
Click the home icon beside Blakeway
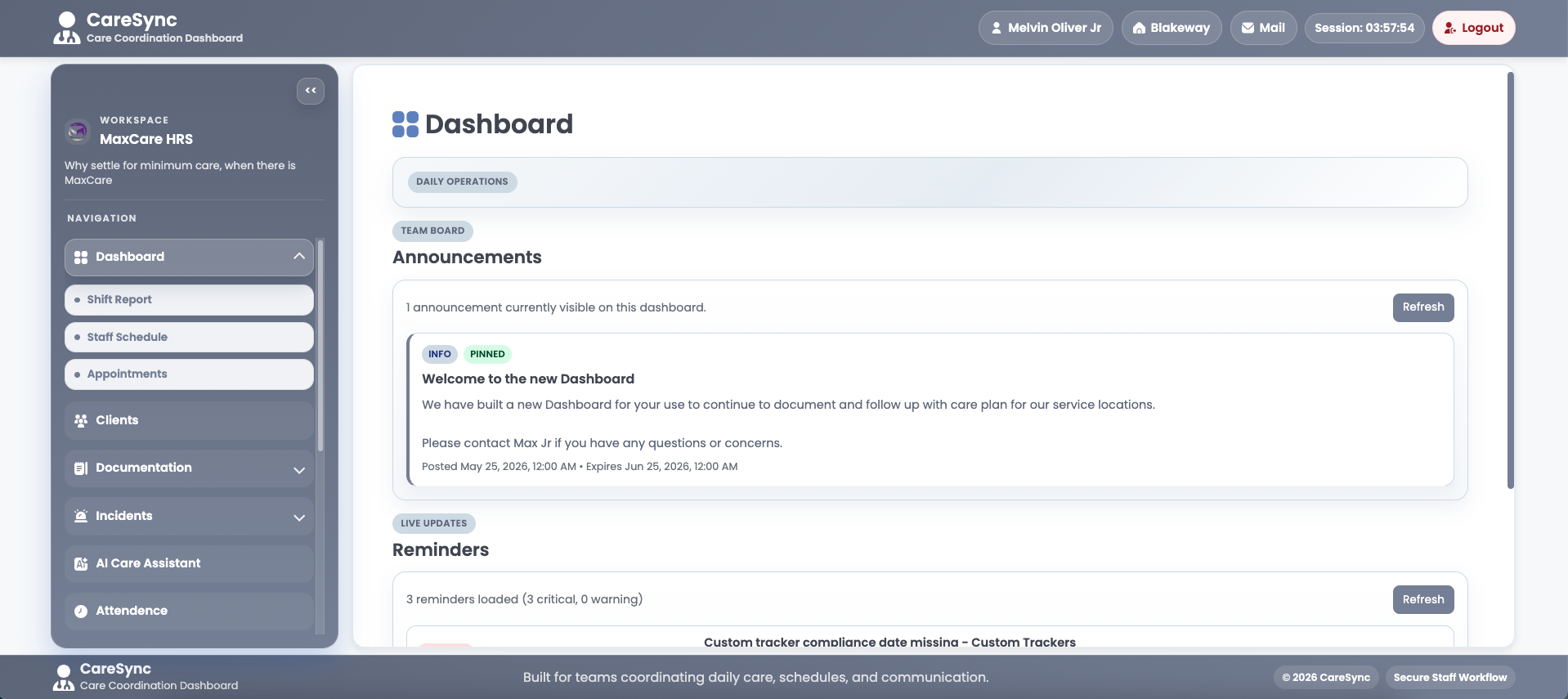pyautogui.click(x=1139, y=28)
